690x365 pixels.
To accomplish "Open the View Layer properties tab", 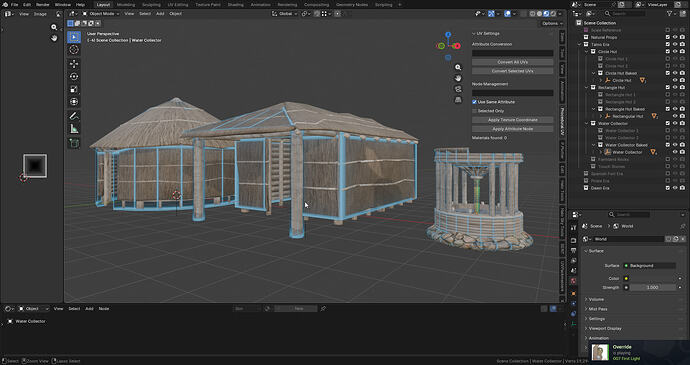I will point(573,261).
